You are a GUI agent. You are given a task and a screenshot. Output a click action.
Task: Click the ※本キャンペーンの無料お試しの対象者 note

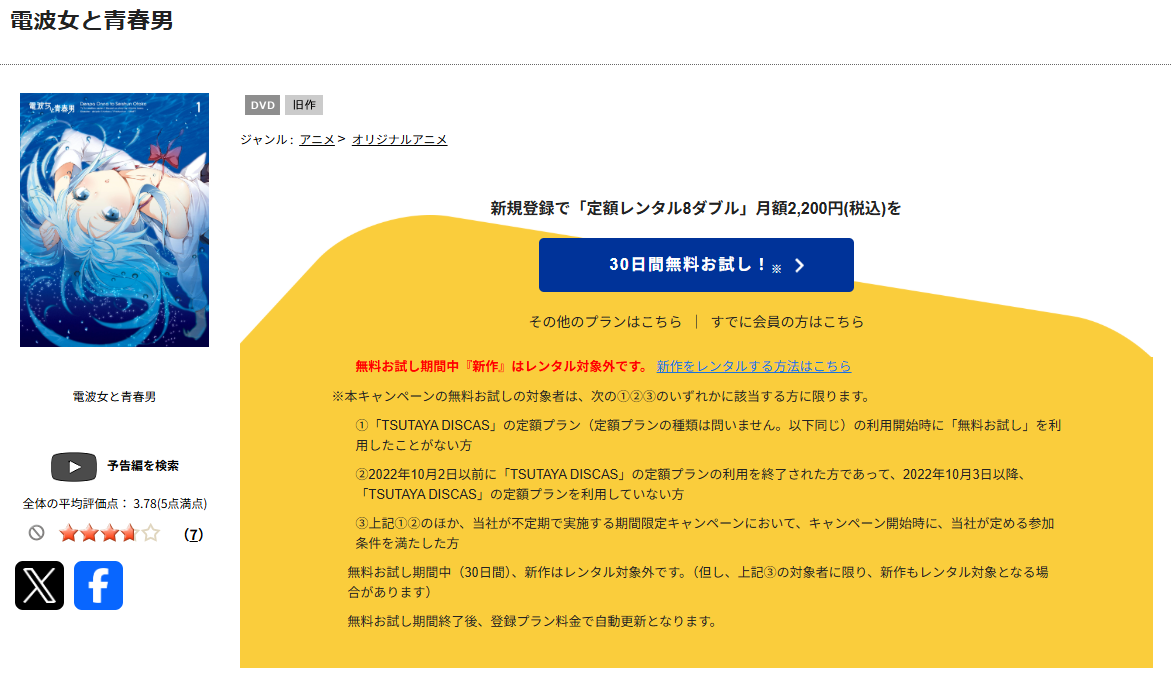coord(602,396)
